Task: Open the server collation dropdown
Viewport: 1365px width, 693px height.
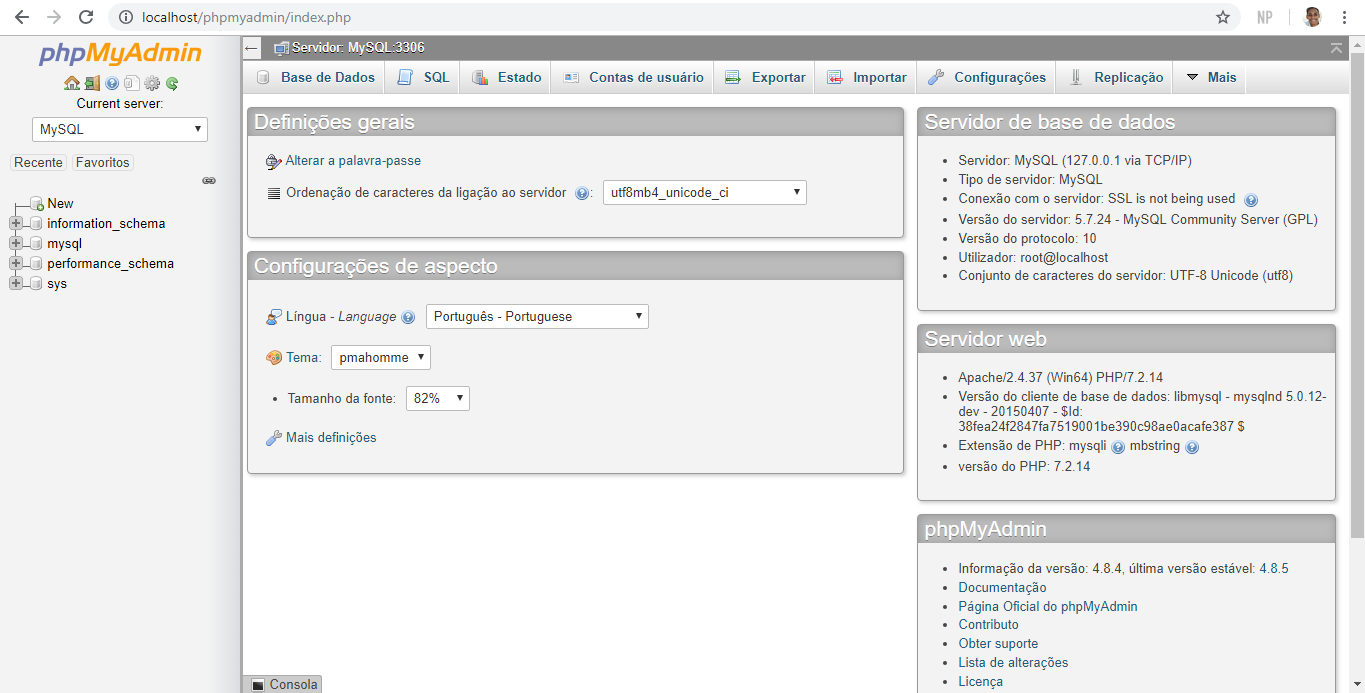Action: (702, 192)
